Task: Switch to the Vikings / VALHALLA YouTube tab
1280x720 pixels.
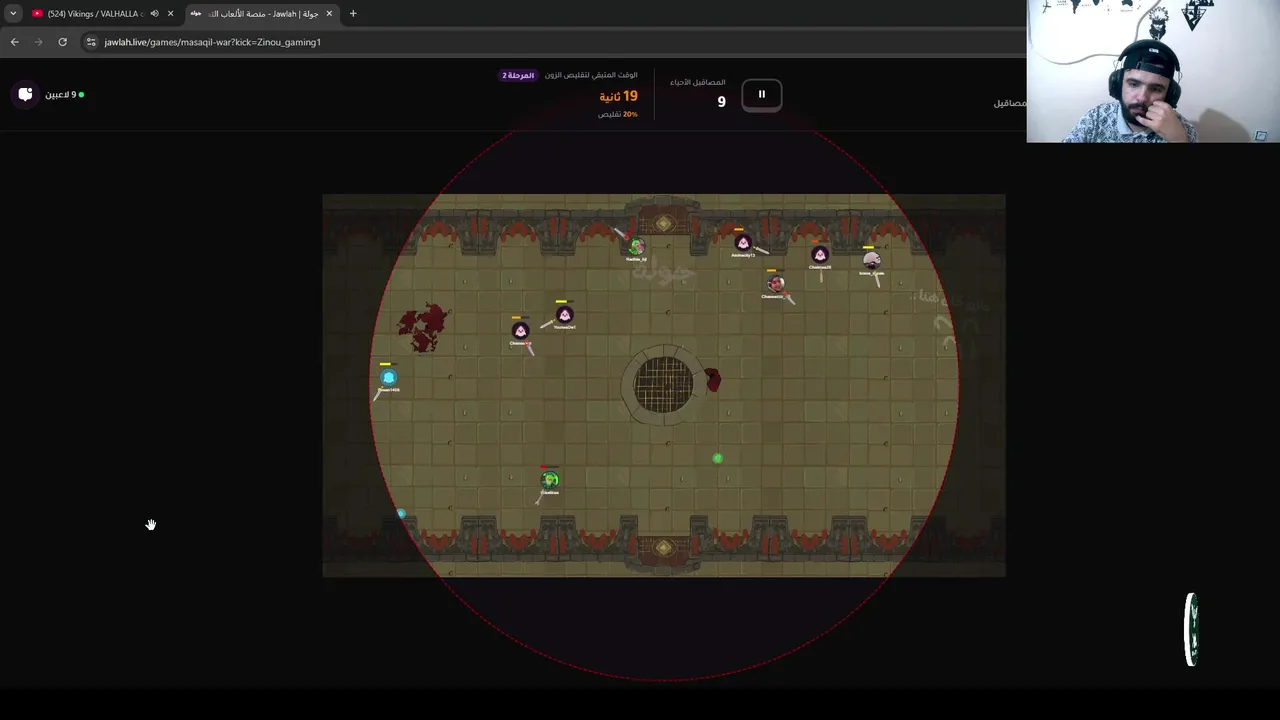Action: pyautogui.click(x=94, y=14)
